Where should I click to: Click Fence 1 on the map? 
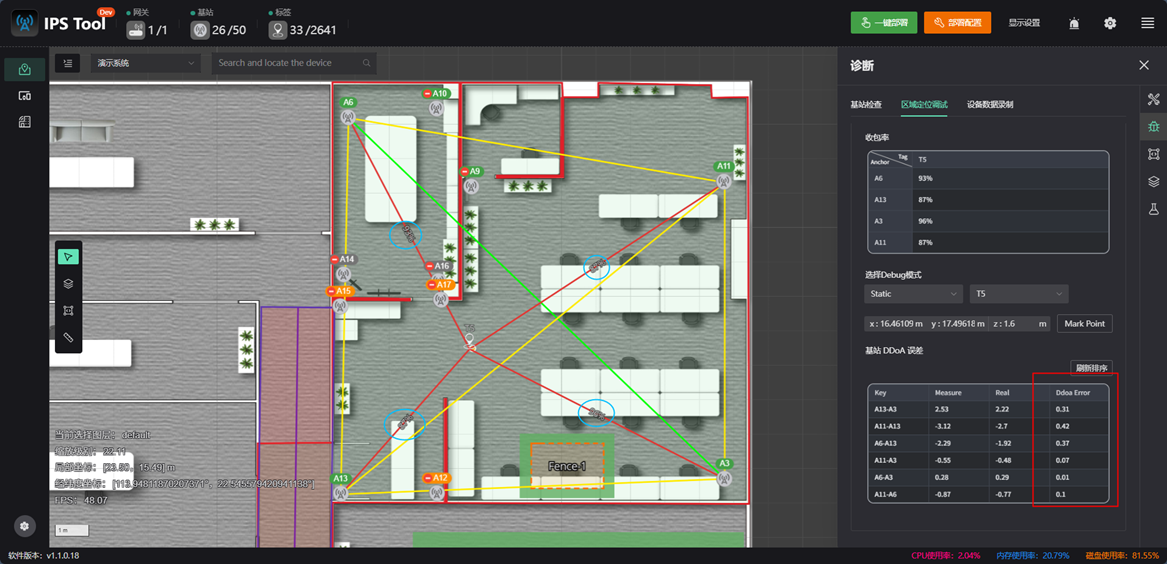click(x=567, y=467)
